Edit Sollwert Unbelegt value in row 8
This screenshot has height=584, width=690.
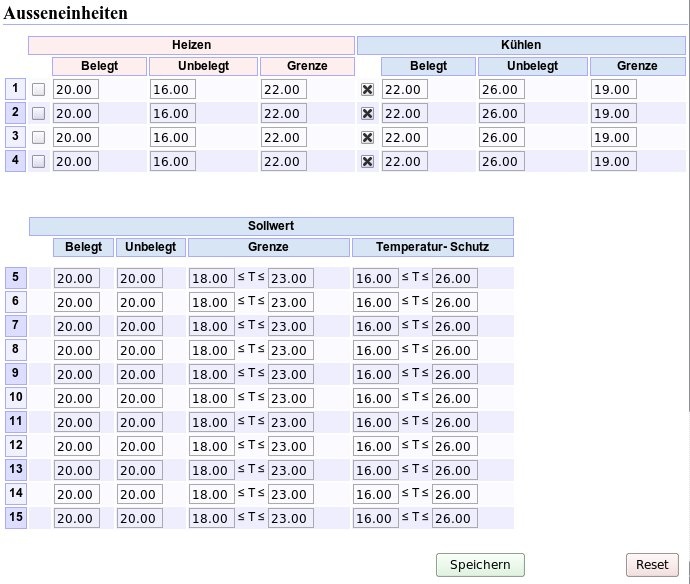[139, 350]
